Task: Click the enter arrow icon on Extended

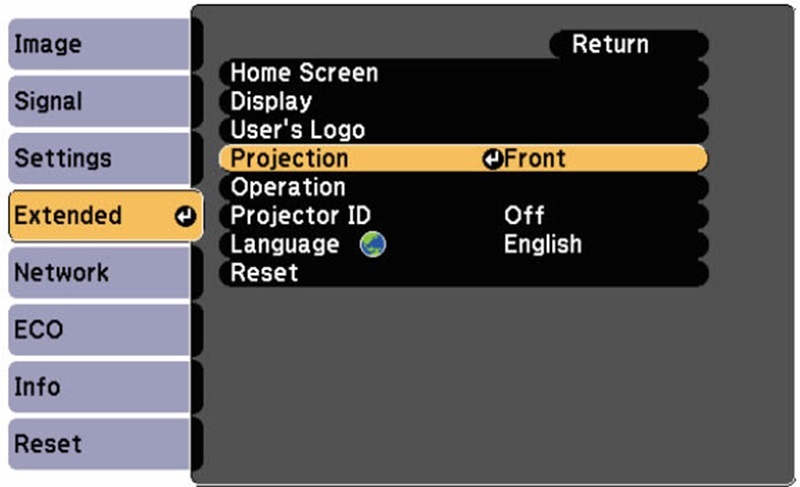Action: [185, 217]
